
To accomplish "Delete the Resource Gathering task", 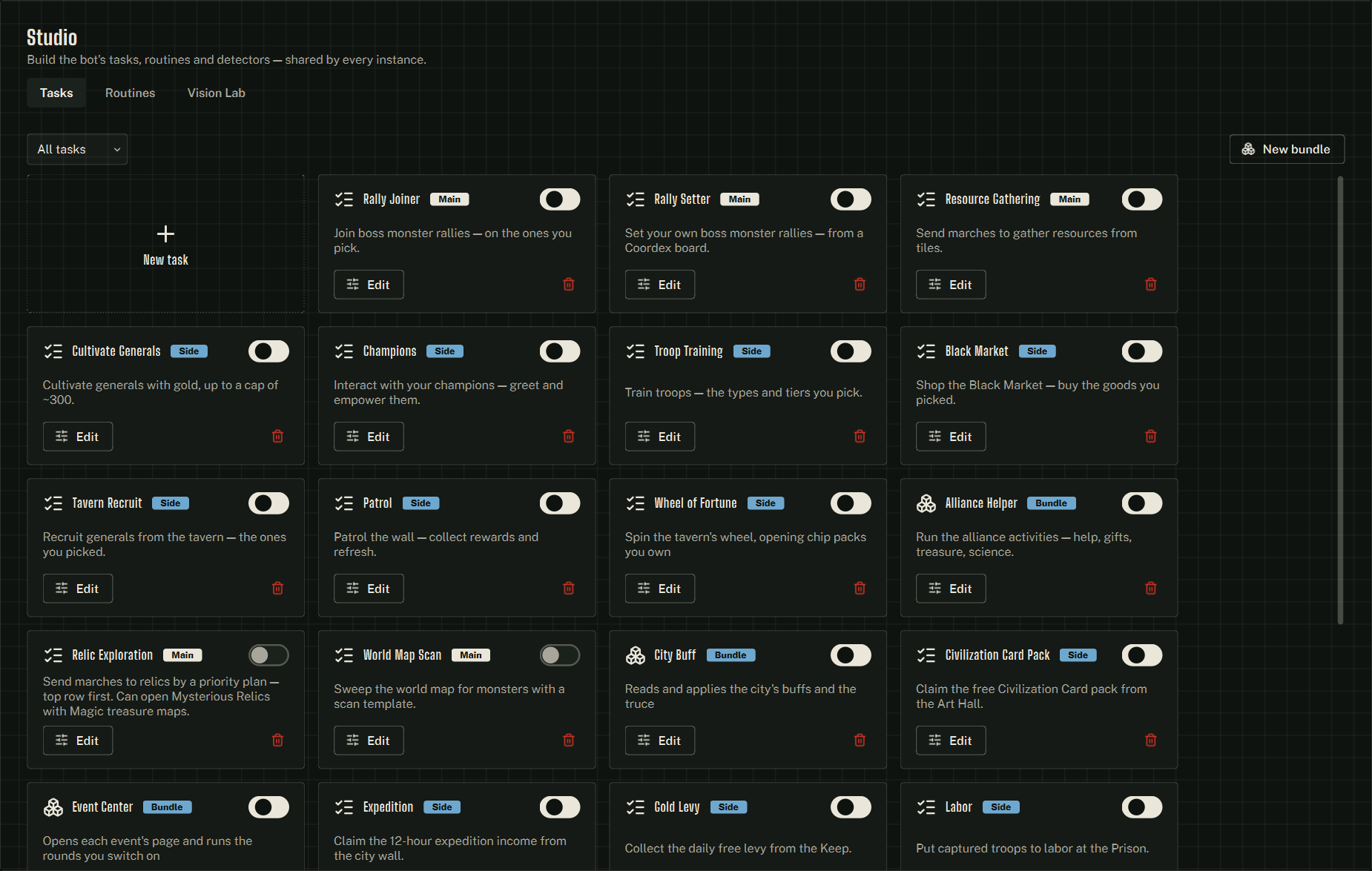I will [1151, 285].
